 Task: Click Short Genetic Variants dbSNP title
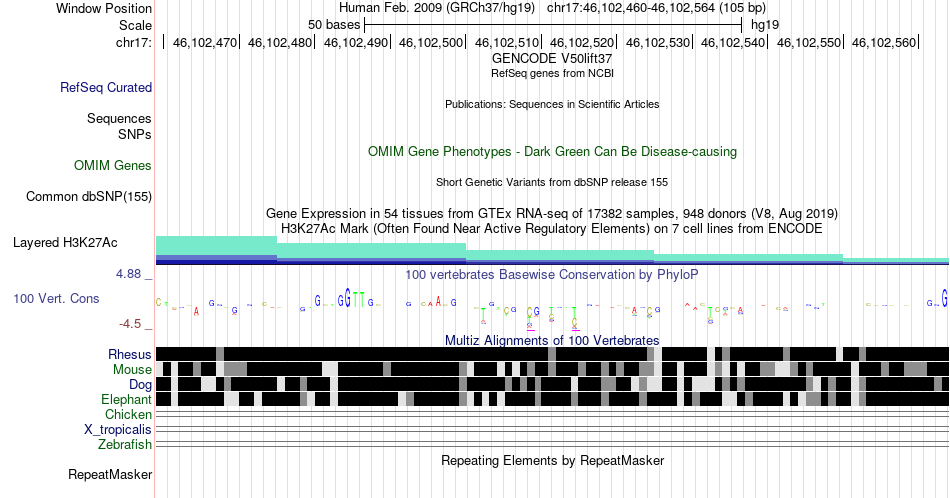tap(552, 182)
